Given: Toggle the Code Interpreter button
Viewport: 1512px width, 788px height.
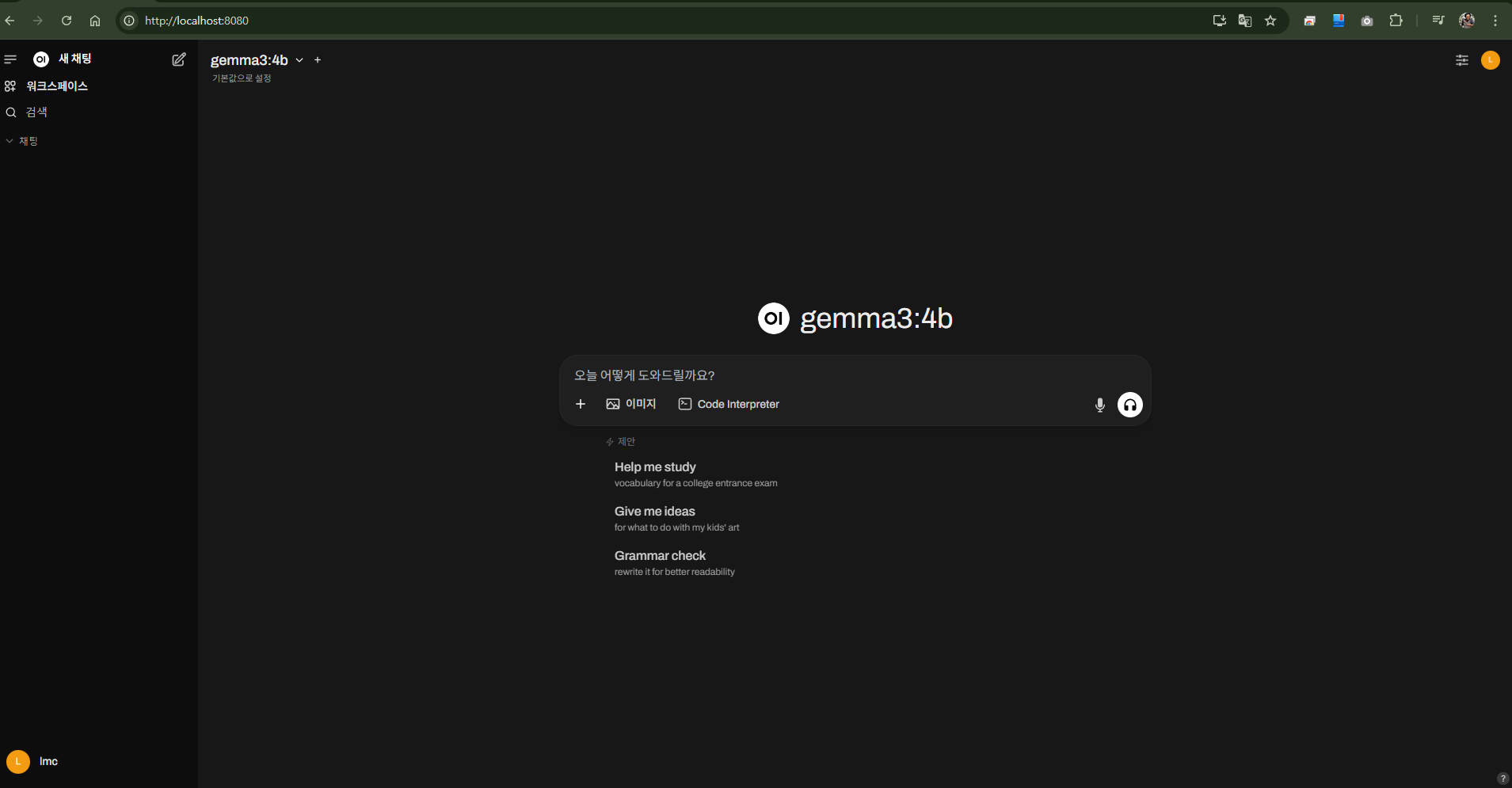Looking at the screenshot, I should click(x=729, y=404).
